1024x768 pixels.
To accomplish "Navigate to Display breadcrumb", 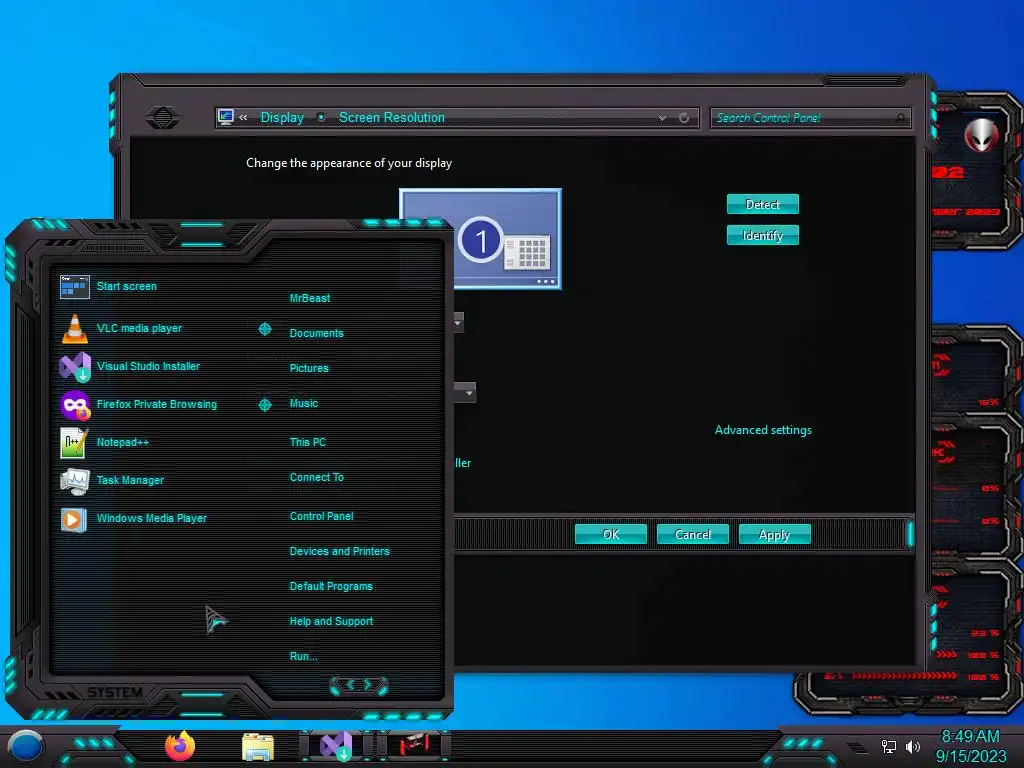I will (x=282, y=118).
